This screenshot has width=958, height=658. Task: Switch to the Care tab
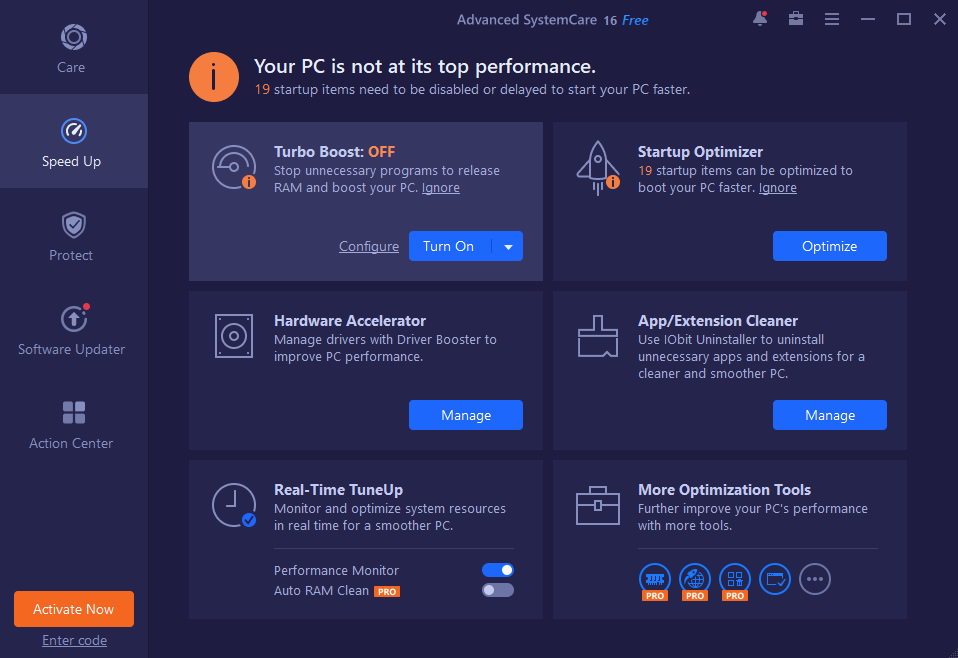click(72, 48)
